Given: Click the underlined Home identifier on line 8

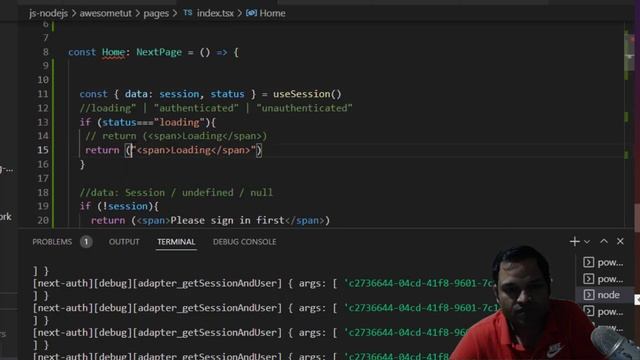Looking at the screenshot, I should pyautogui.click(x=113, y=53).
